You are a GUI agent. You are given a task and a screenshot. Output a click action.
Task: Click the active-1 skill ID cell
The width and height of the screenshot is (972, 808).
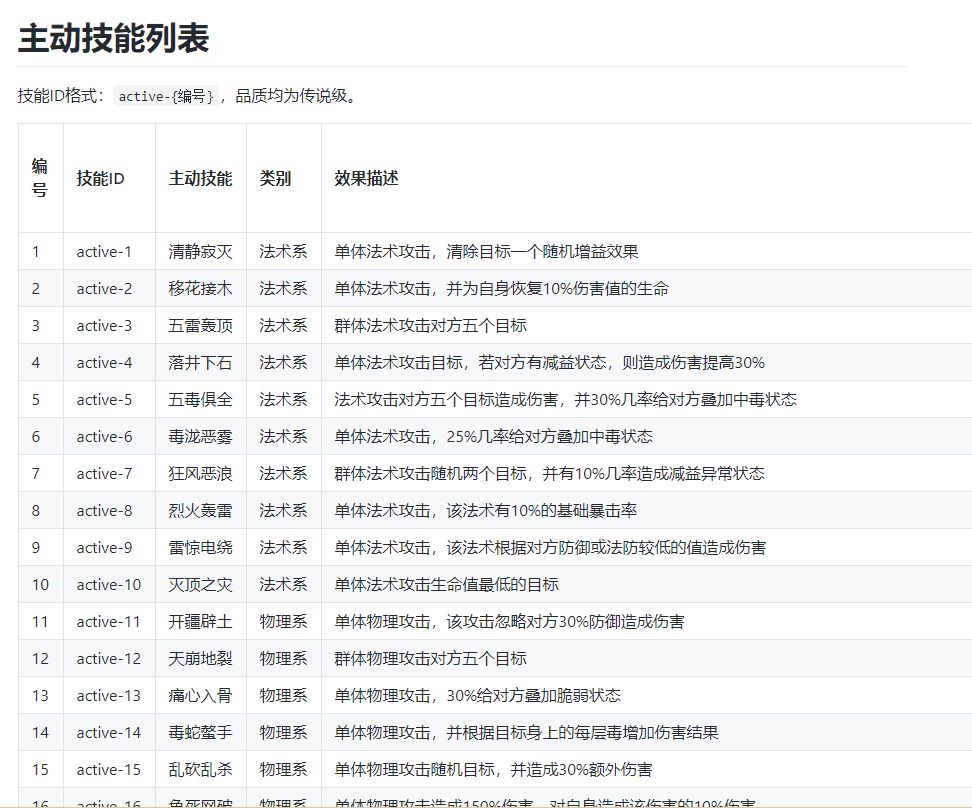pos(104,252)
